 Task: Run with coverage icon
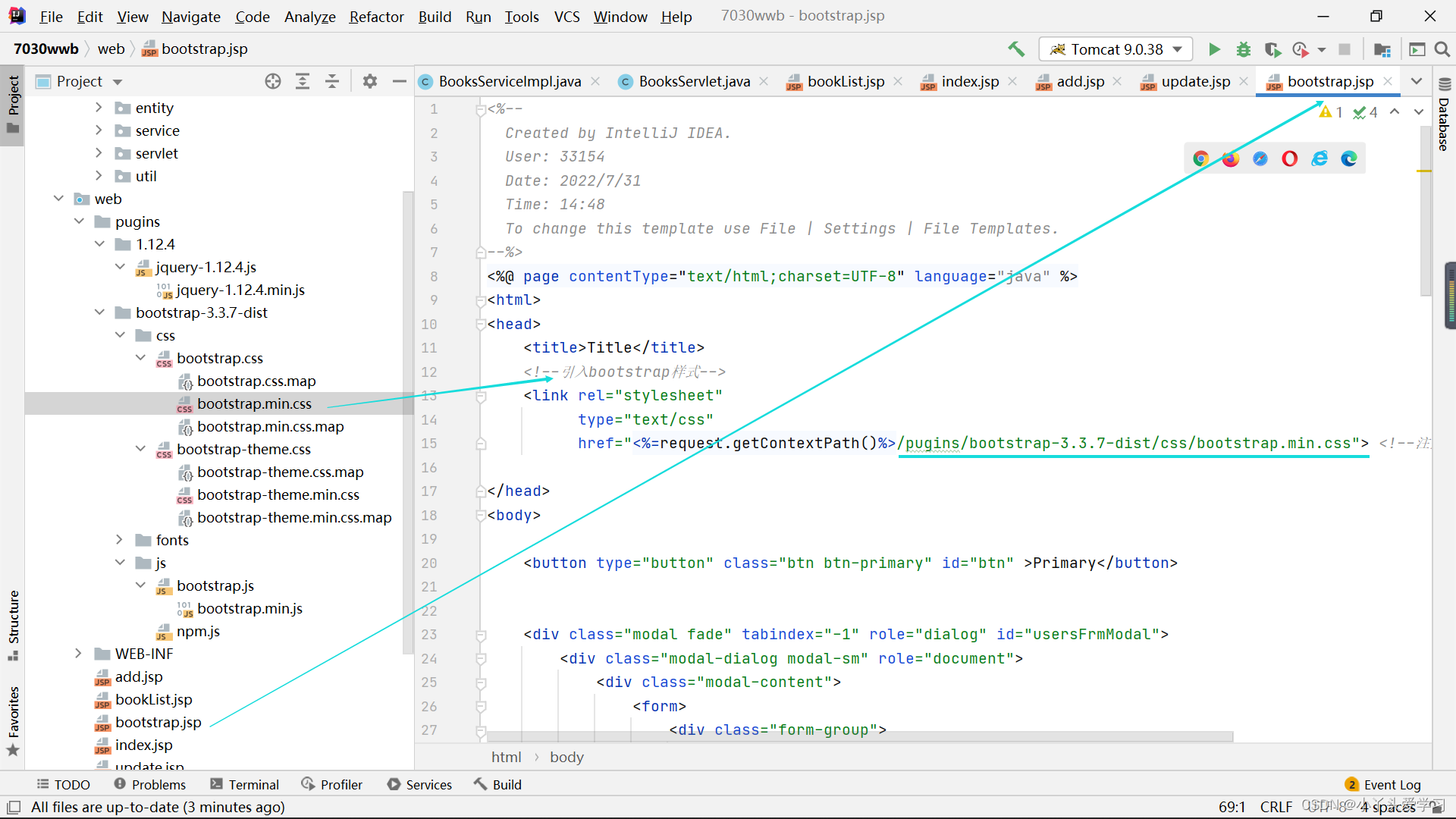[x=1272, y=49]
